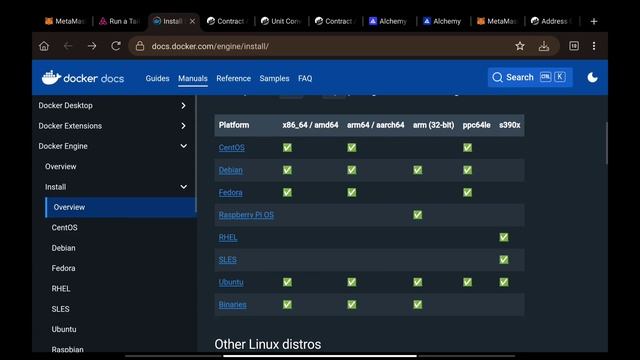Click CentOS x86_64 check mark
640x360 pixels.
(x=287, y=148)
